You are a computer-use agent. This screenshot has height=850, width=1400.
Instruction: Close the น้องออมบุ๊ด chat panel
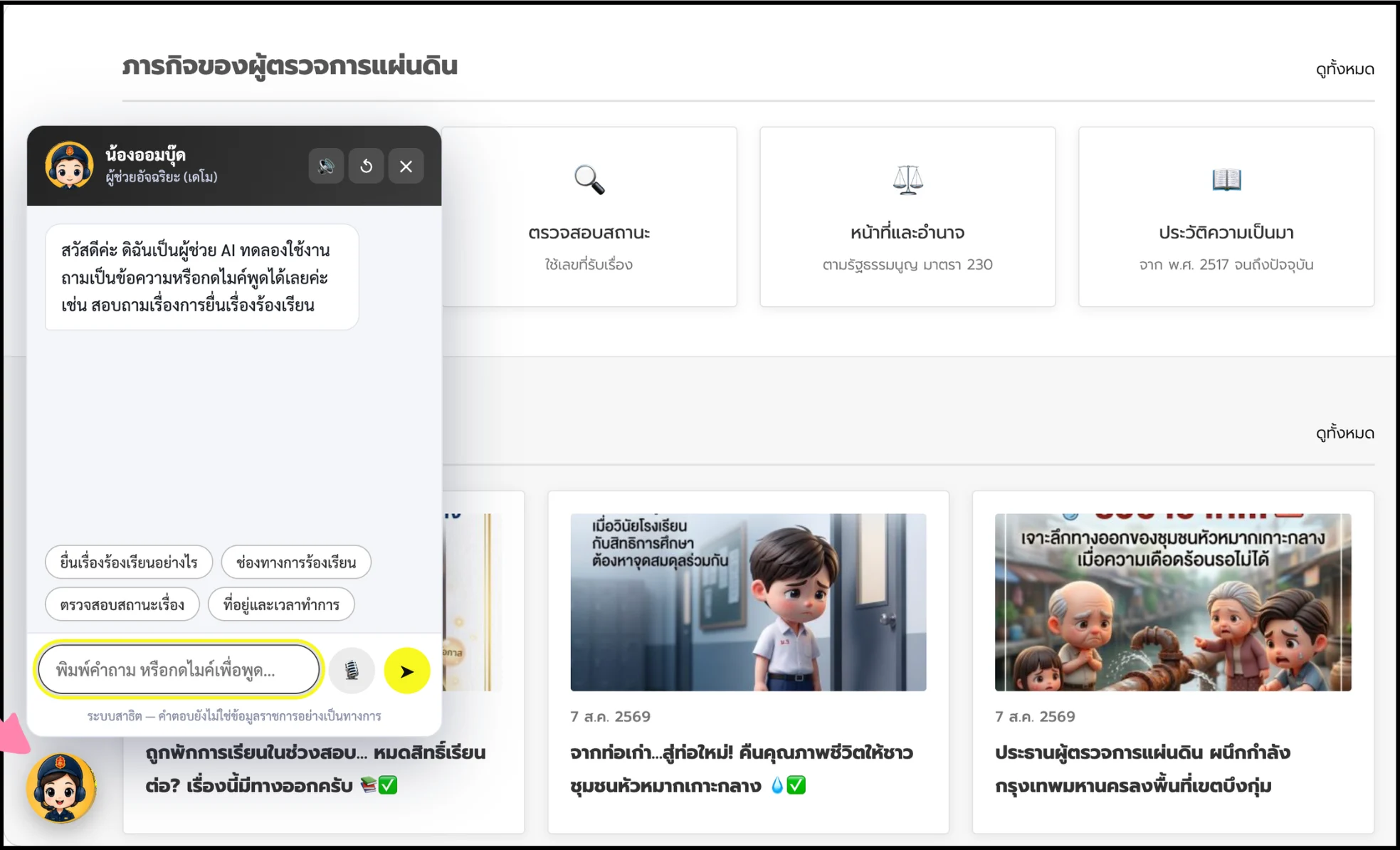point(406,167)
